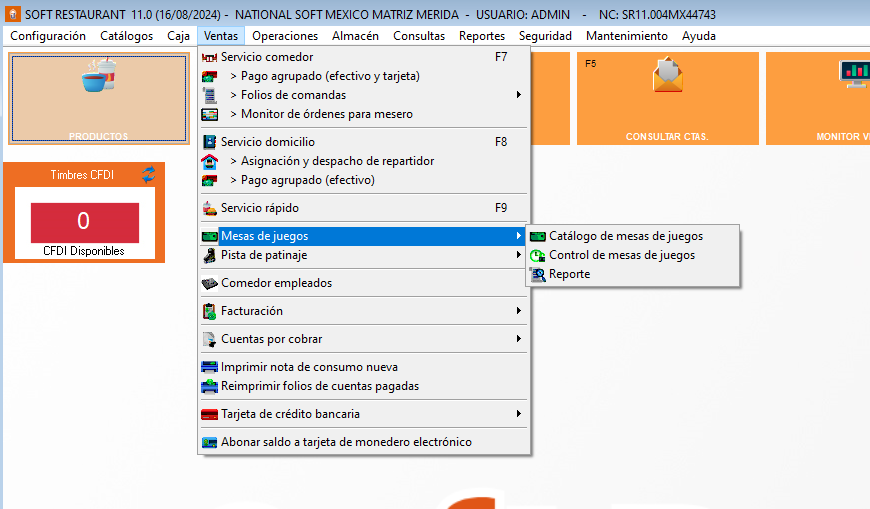Choose Comedor empleados from Ventas menu
Screen dimensions: 870x509
[364, 283]
